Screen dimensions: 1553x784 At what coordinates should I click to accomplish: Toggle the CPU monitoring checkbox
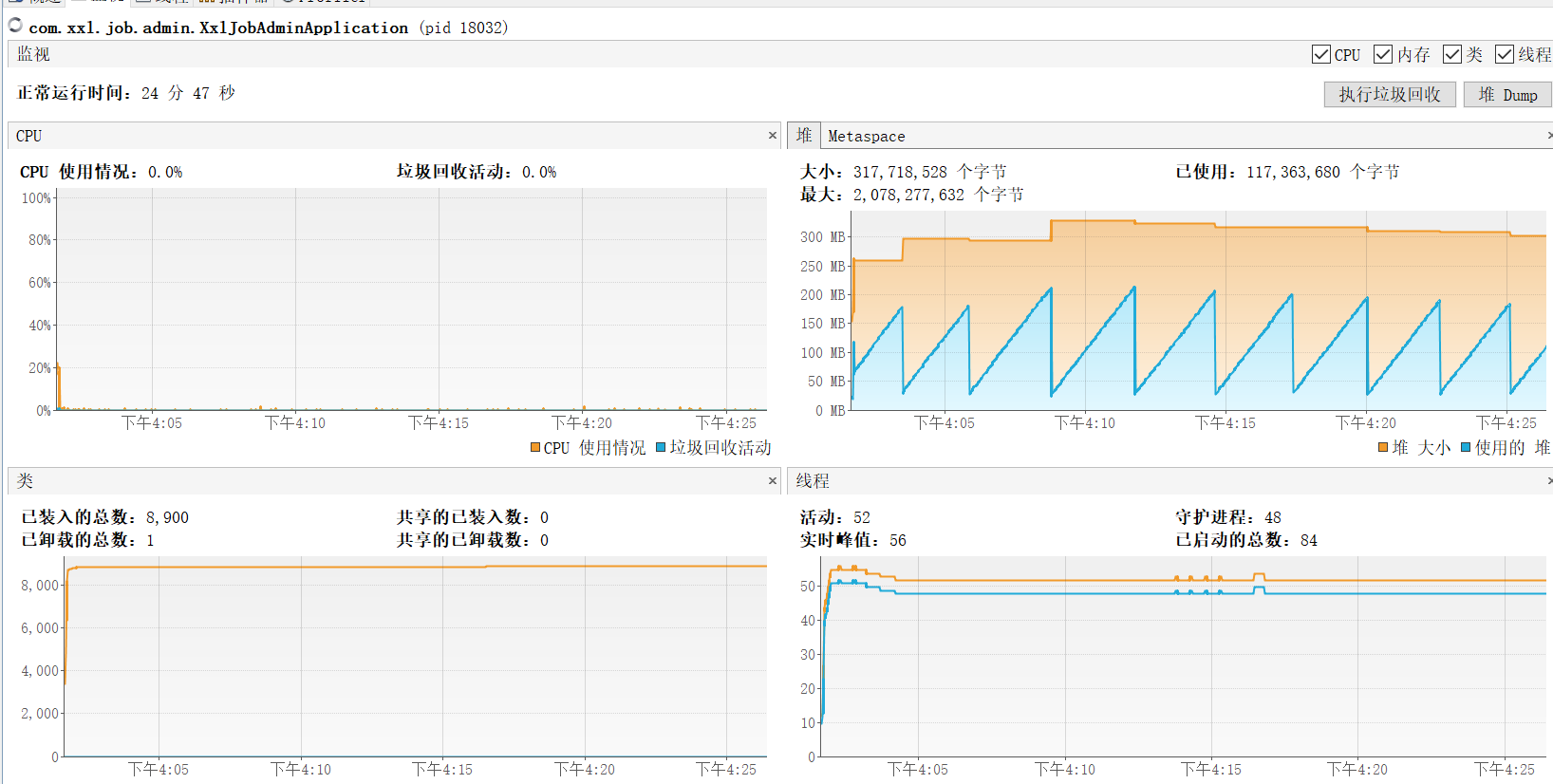pyautogui.click(x=1320, y=54)
